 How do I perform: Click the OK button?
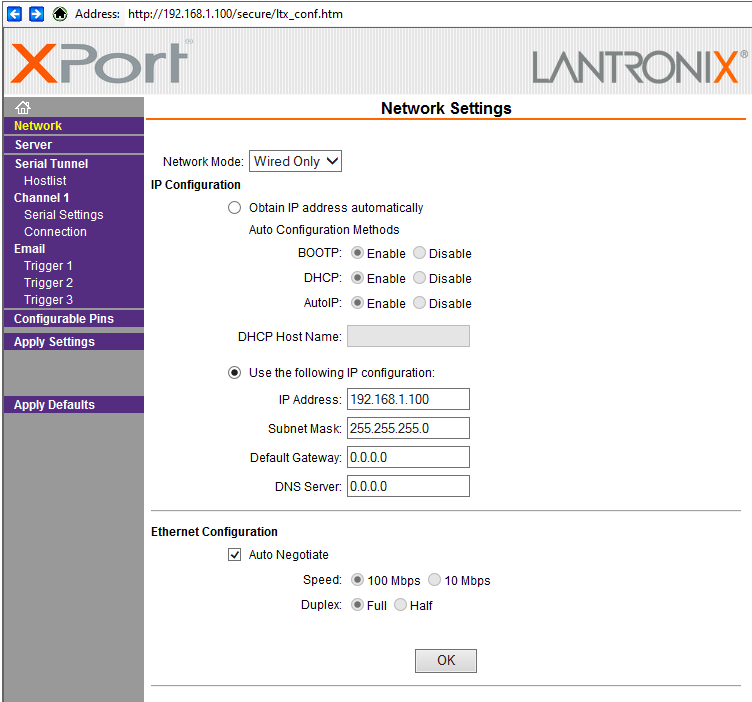tap(446, 661)
